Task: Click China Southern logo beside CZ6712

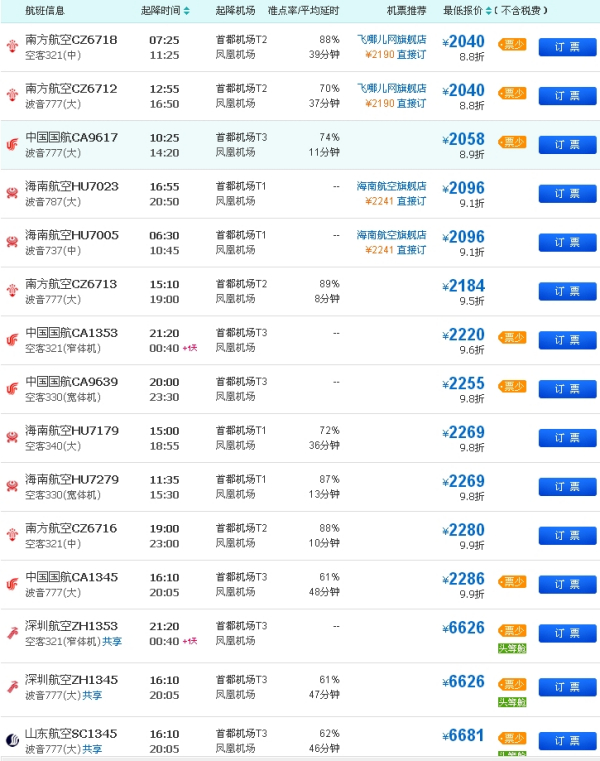Action: point(12,95)
